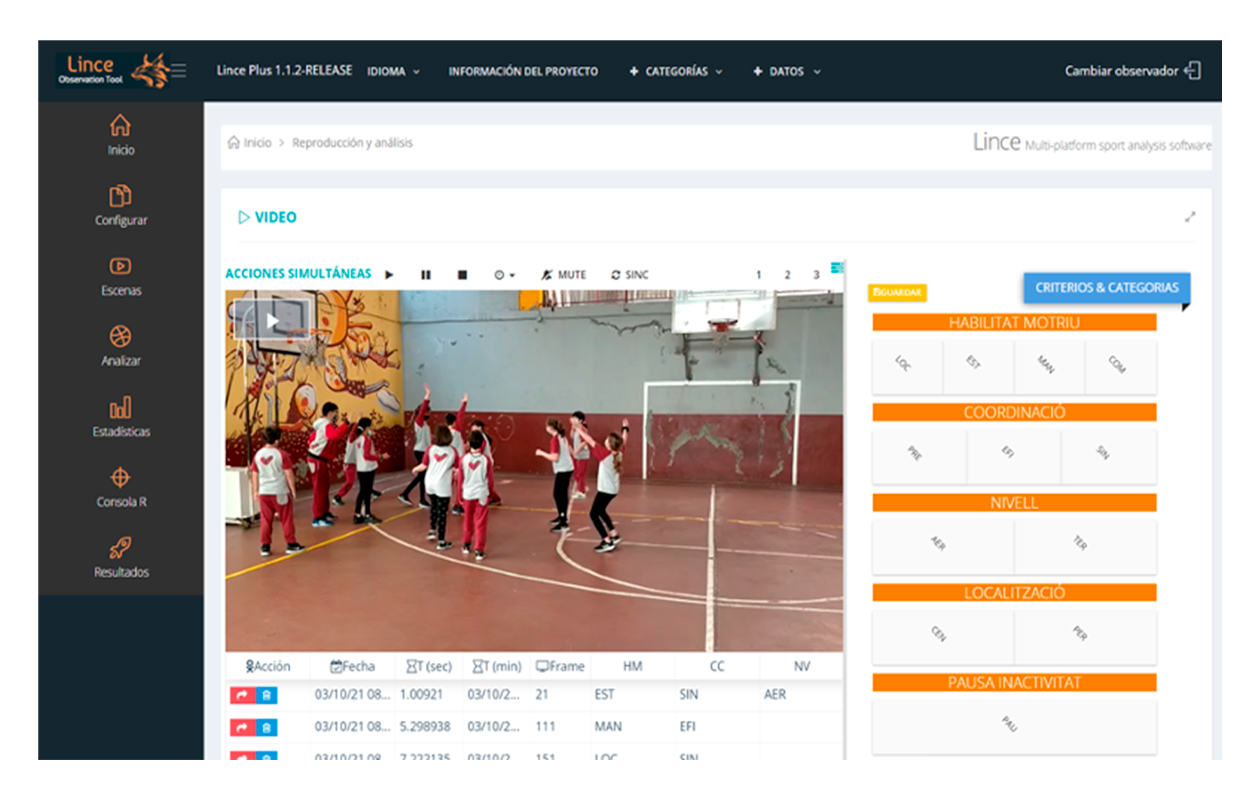Toggle the LOC category under Habilitat Motriu
The width and height of the screenshot is (1260, 800).
tap(907, 367)
